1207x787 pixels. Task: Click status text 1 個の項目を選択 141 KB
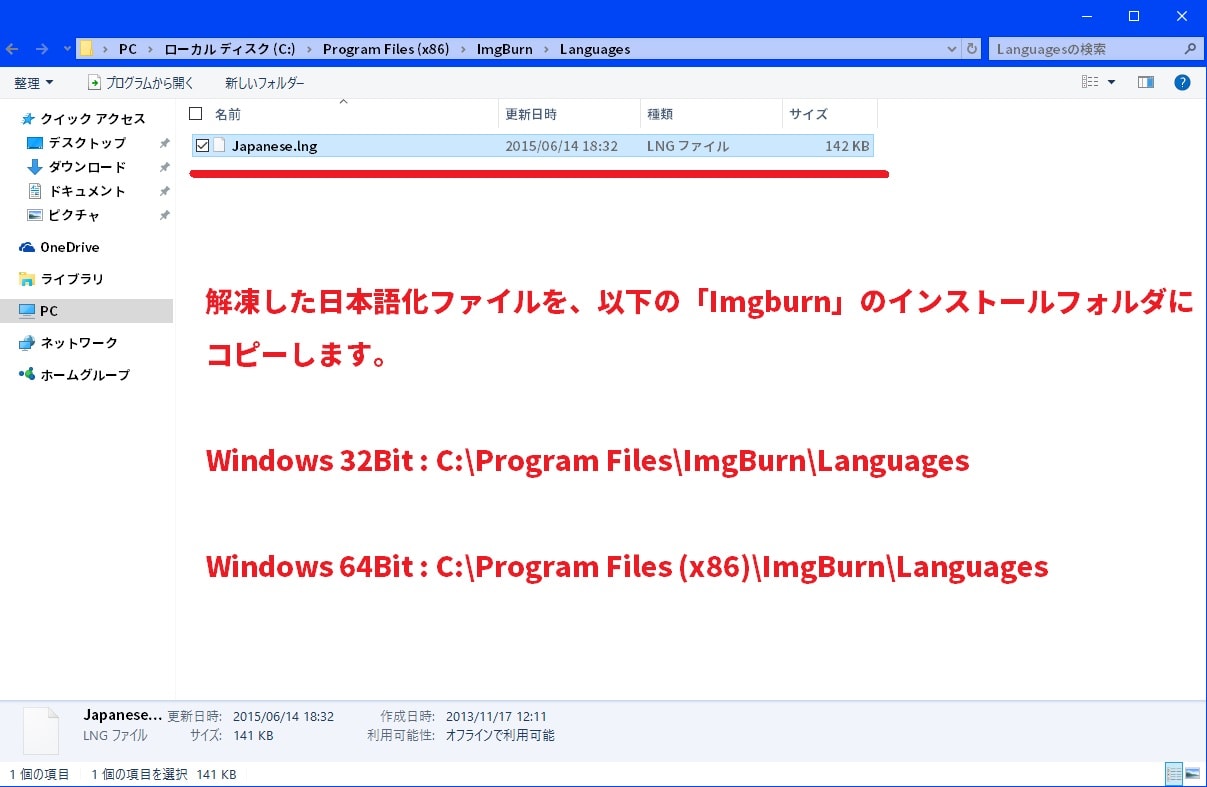tap(164, 774)
